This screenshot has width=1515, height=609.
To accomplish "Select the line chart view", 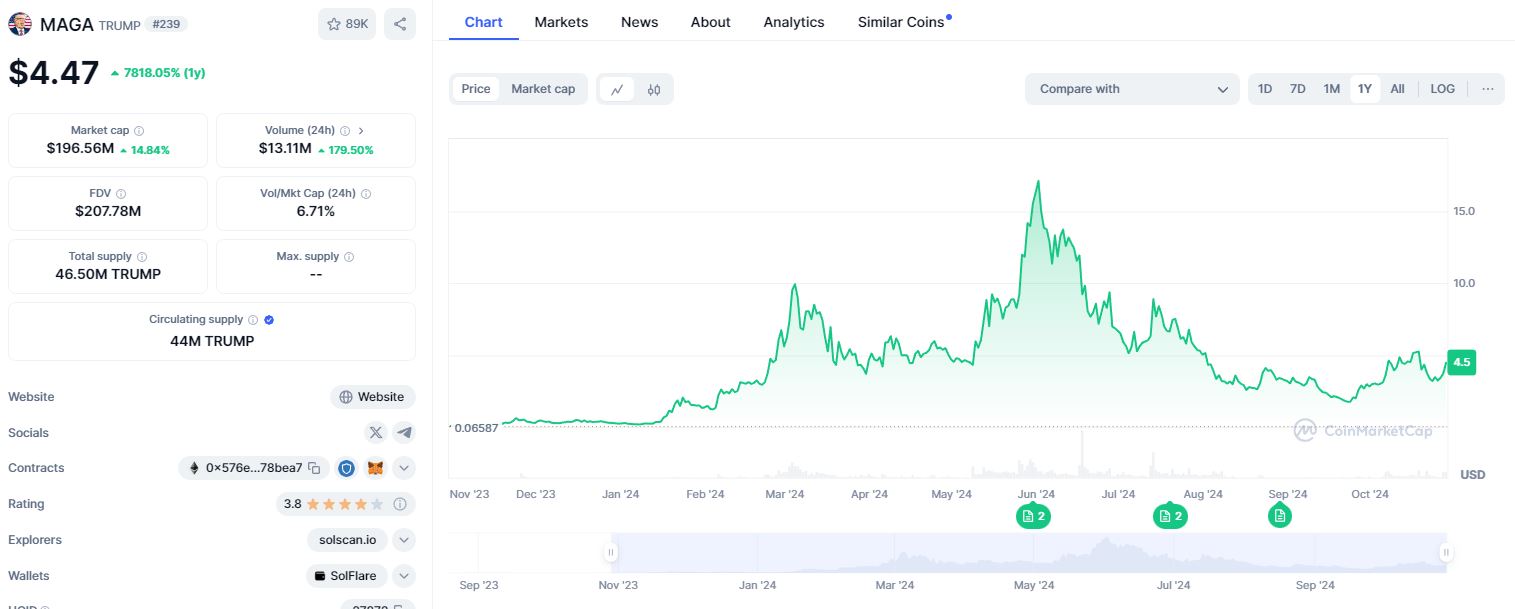I will point(617,89).
